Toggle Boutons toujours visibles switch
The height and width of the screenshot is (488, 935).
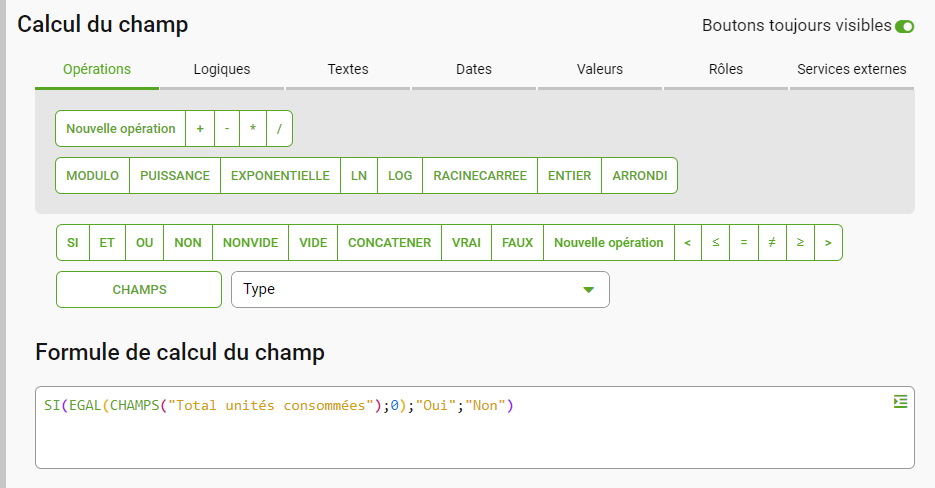(904, 26)
